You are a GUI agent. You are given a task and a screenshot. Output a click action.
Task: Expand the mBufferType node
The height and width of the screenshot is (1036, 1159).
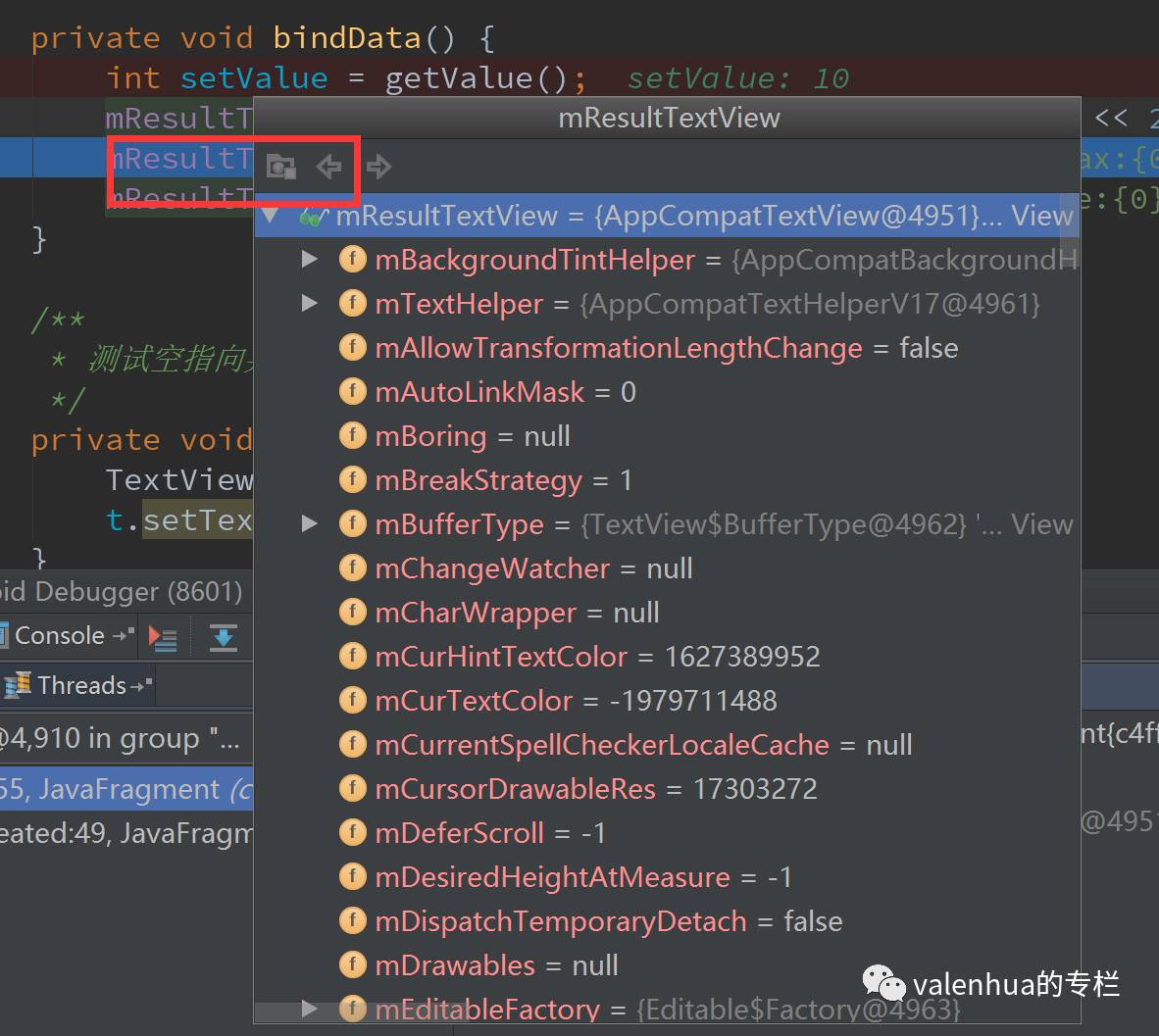coord(309,524)
